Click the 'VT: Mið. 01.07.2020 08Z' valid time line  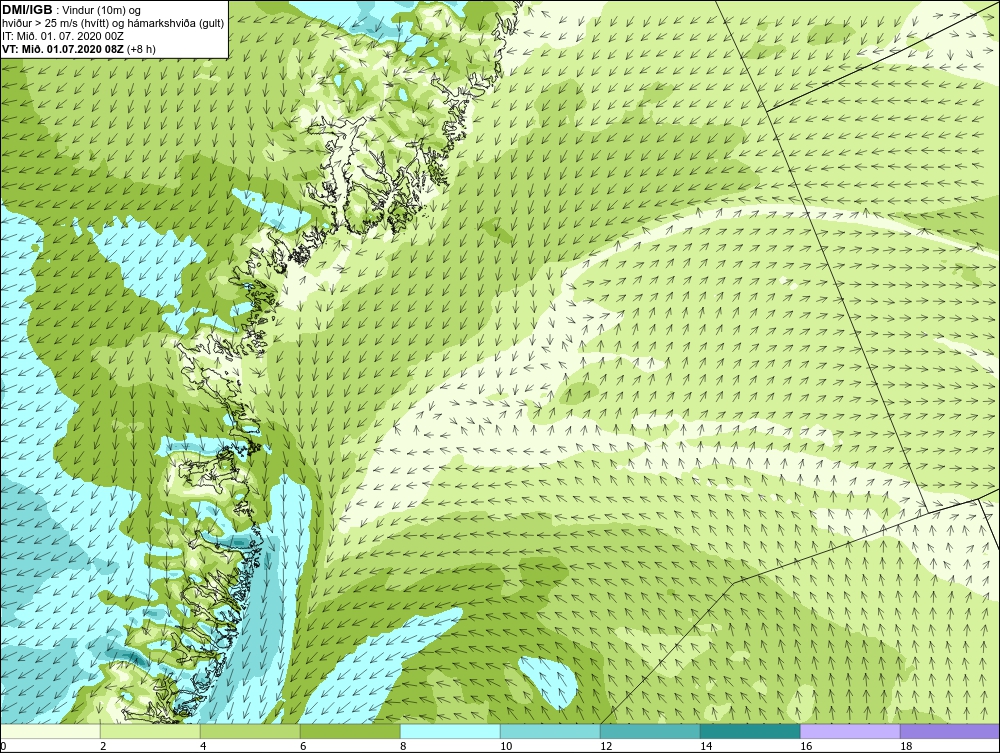[79, 48]
